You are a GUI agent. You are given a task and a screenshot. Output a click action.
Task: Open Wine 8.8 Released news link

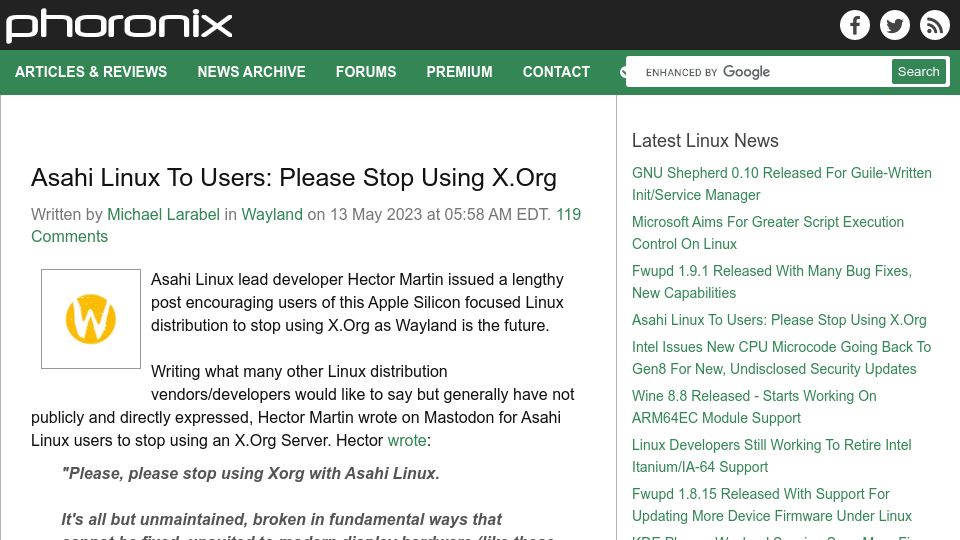point(754,407)
